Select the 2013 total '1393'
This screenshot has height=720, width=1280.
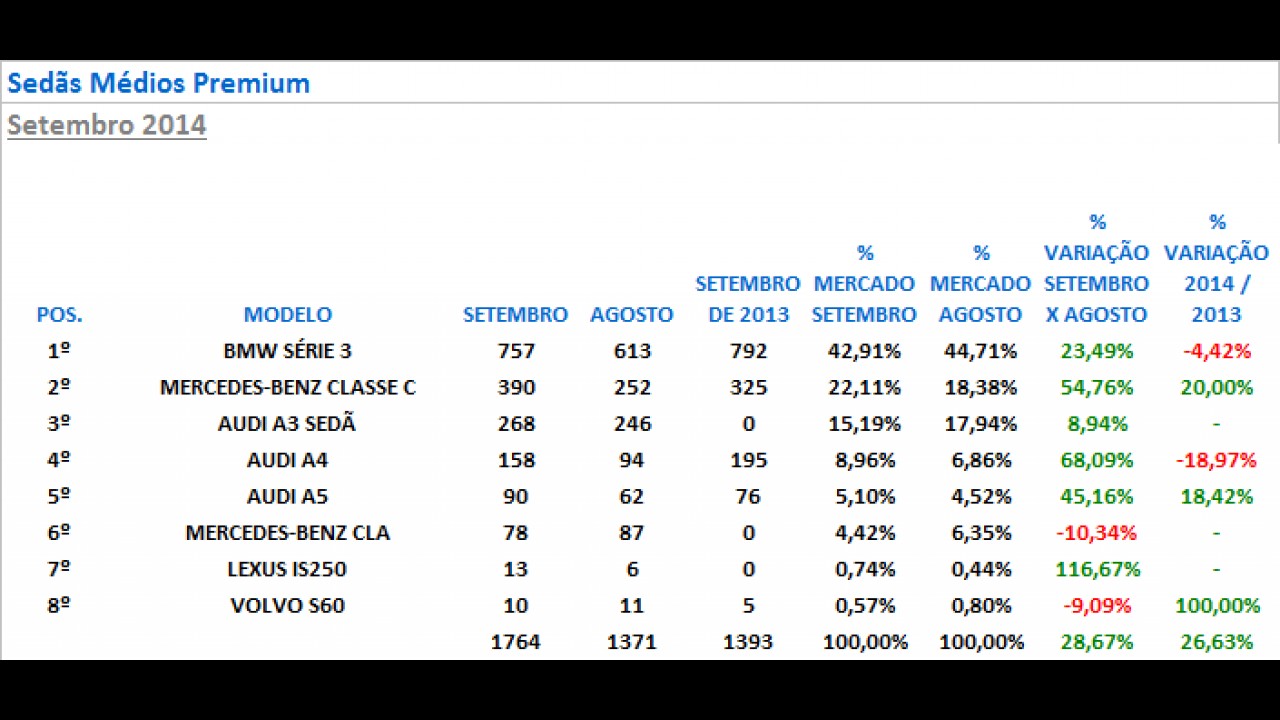[x=748, y=642]
